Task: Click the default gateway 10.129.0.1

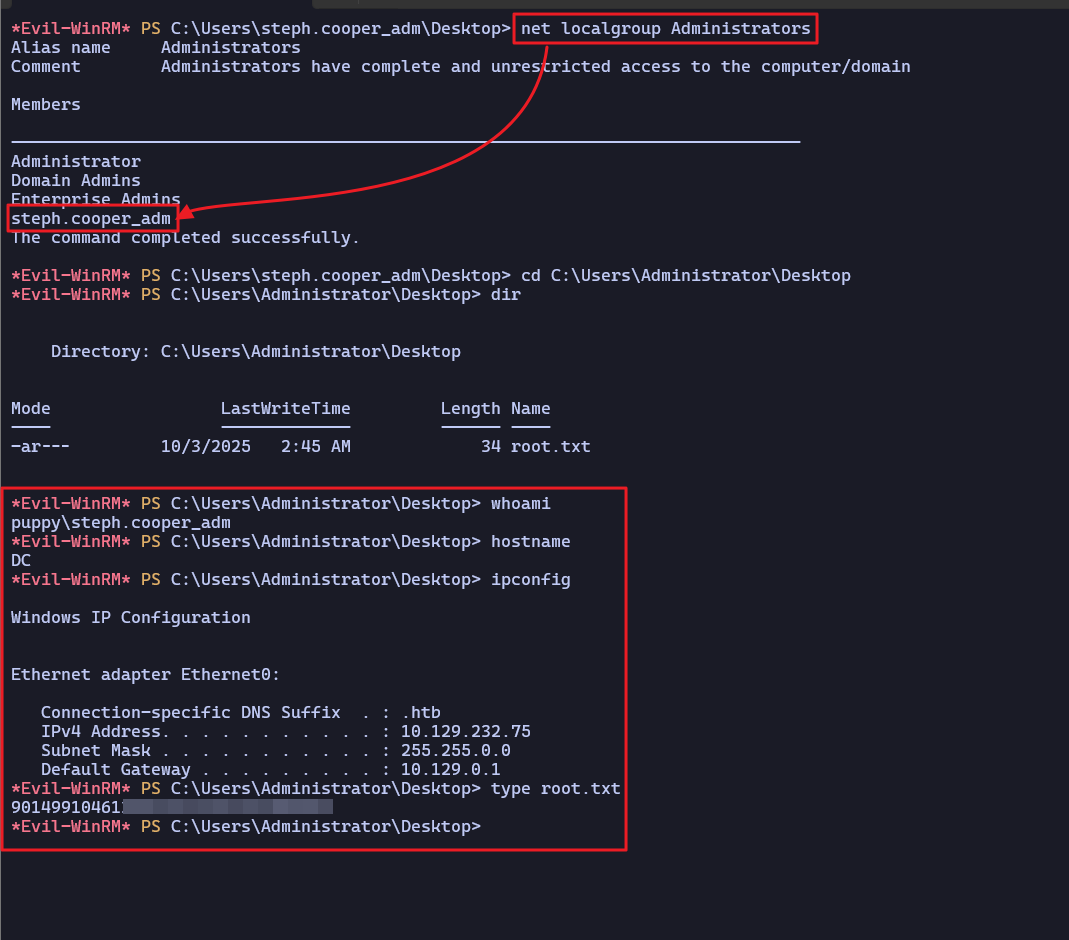Action: 450,769
